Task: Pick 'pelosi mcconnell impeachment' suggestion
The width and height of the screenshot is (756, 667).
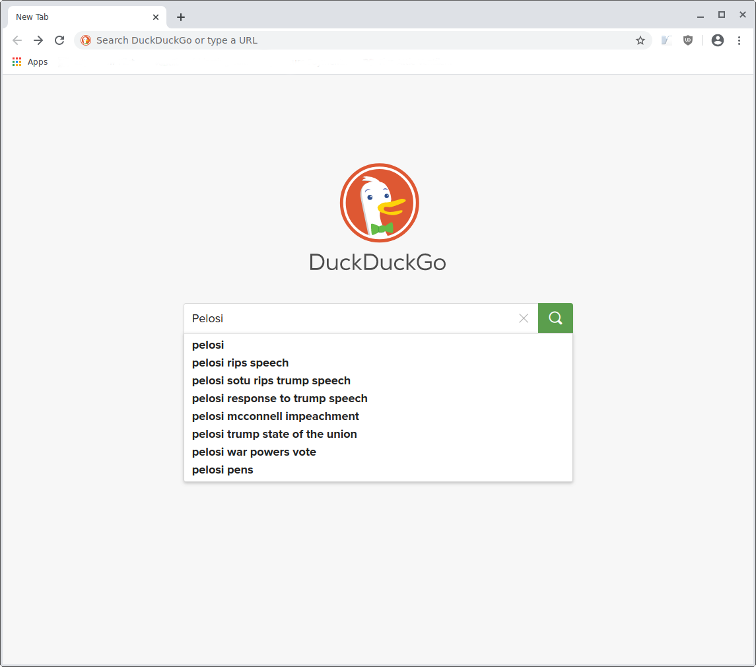Action: (x=378, y=416)
